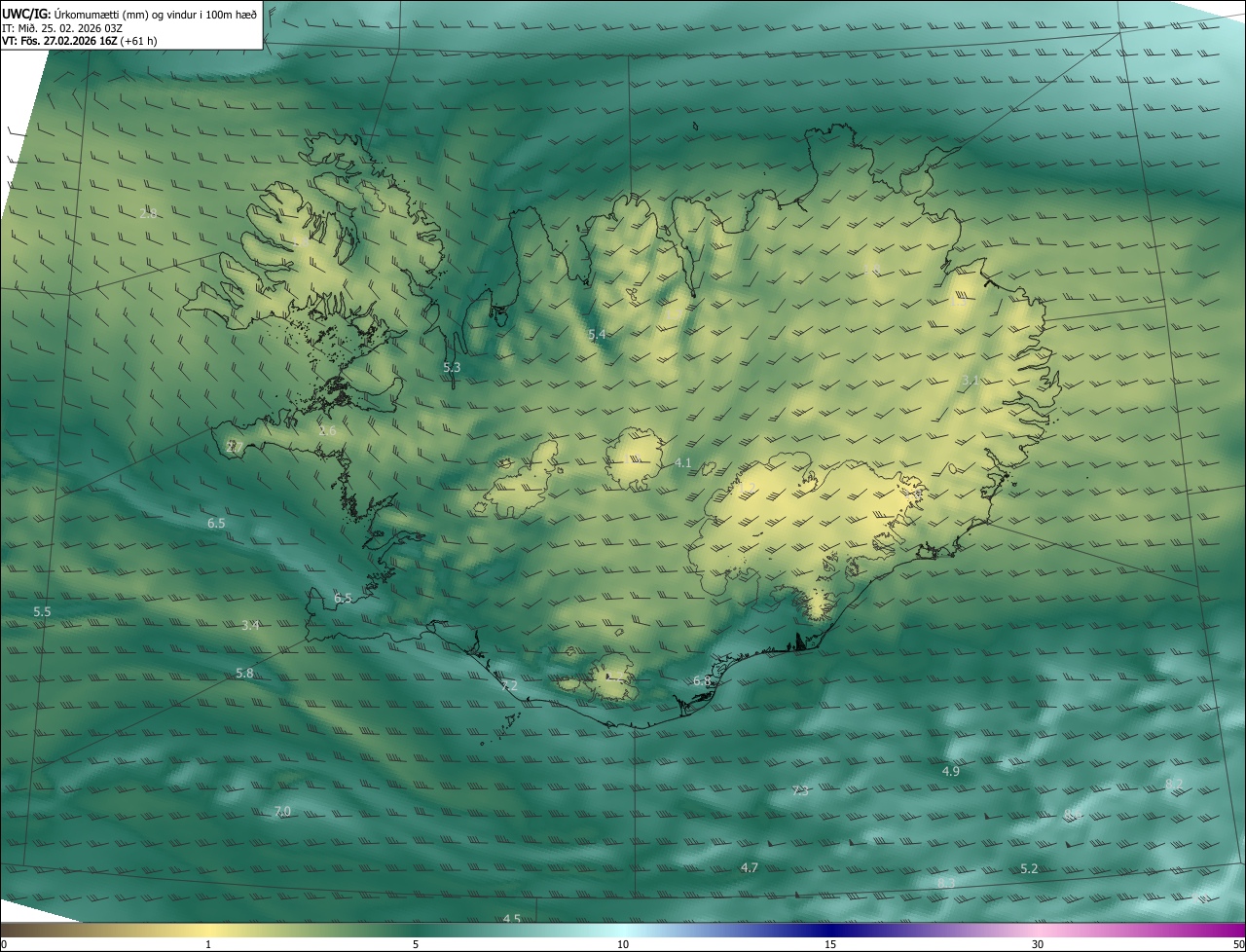The width and height of the screenshot is (1246, 952).
Task: Click the '1' tick label on the colour scale
Action: point(208,944)
